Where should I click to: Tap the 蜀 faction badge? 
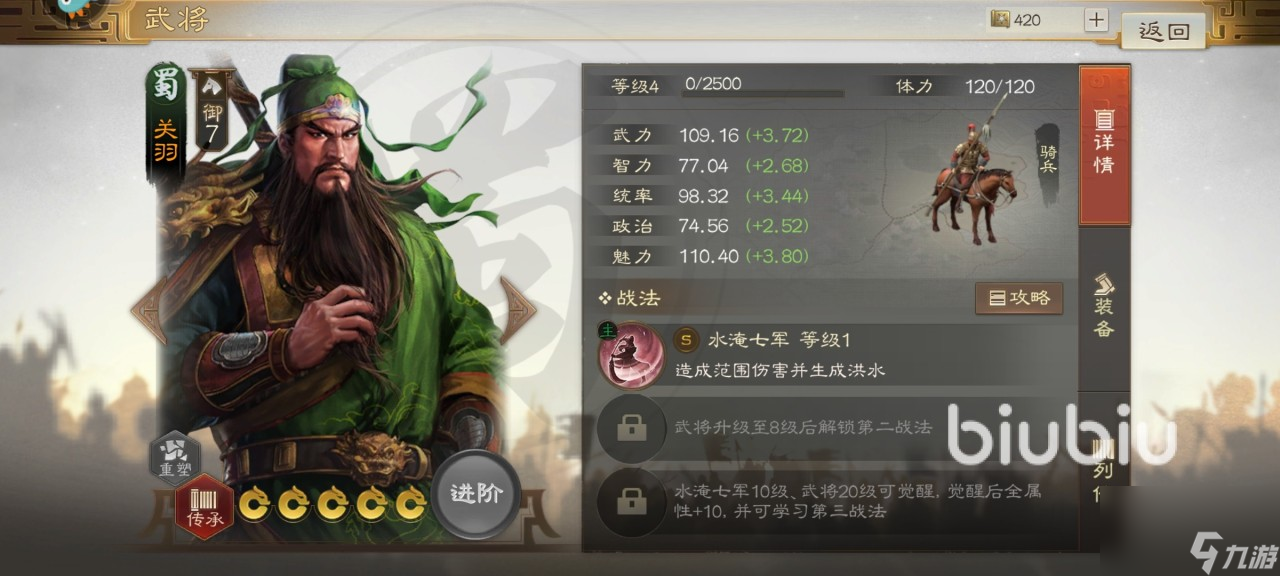[167, 85]
